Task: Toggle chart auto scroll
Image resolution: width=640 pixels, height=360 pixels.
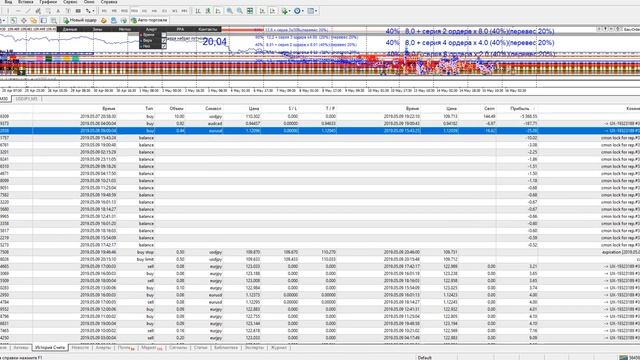Action: pos(262,11)
